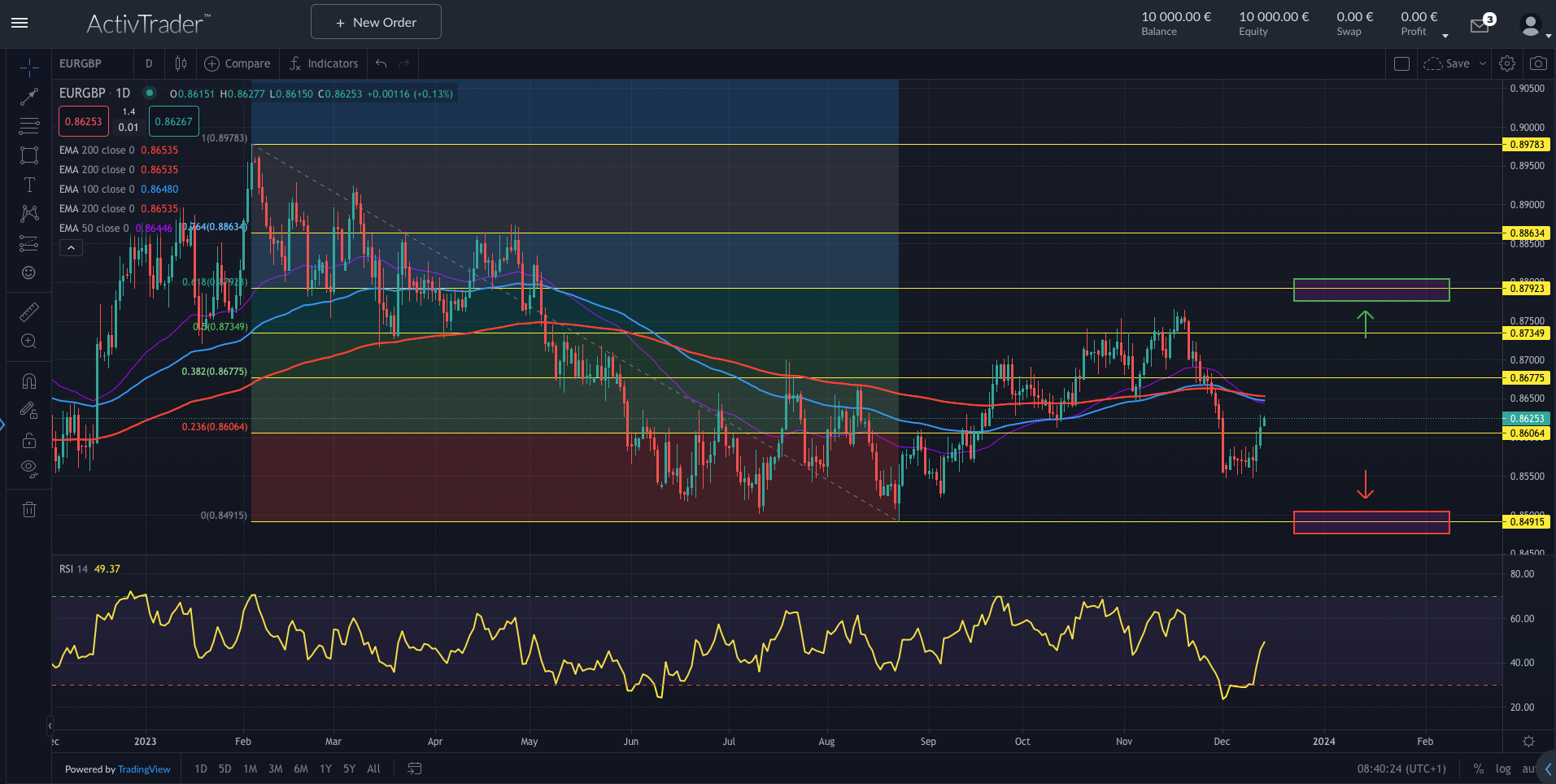Select the Trend Line drawing tool
The width and height of the screenshot is (1556, 784).
click(x=28, y=96)
